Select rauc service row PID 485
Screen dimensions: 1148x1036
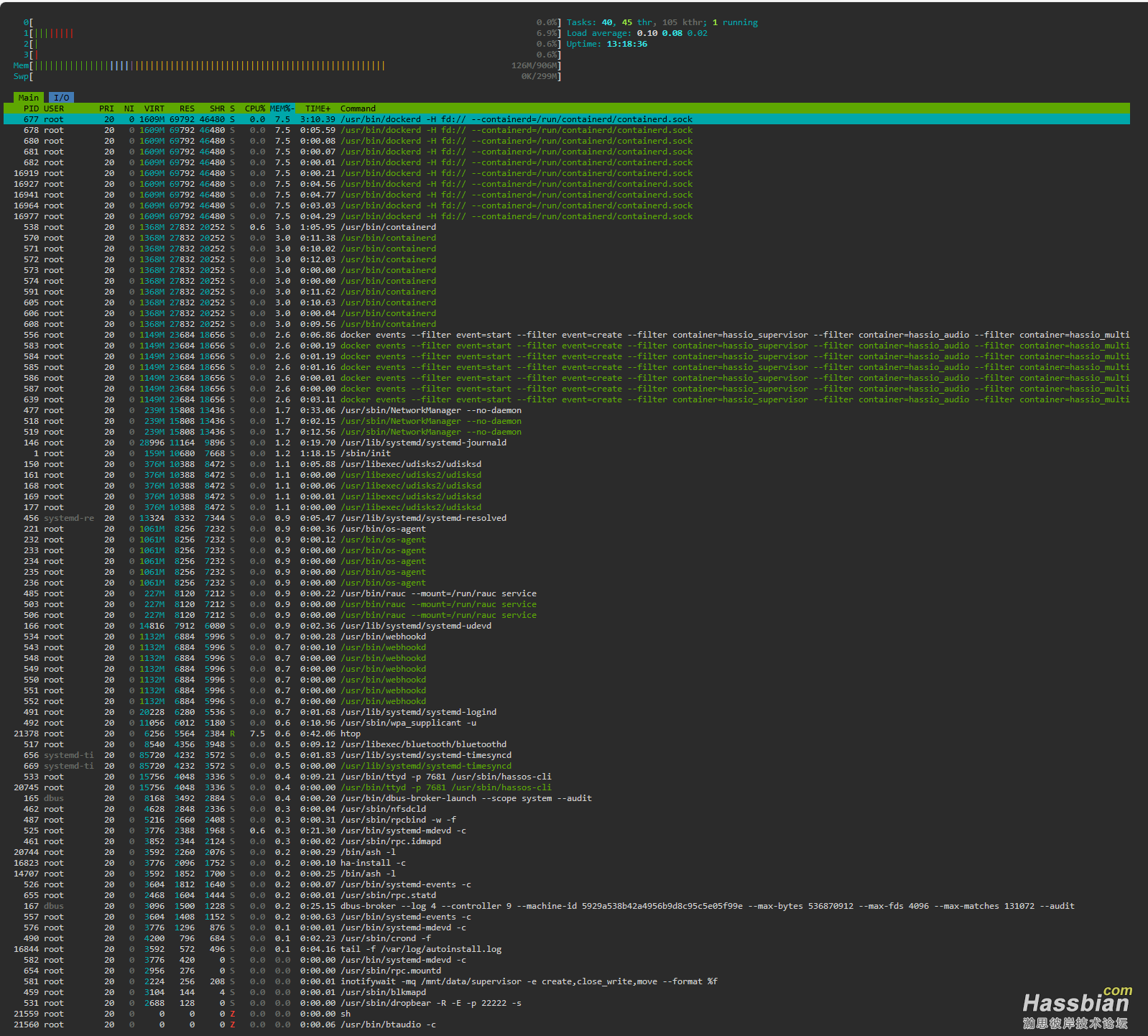[x=567, y=593]
